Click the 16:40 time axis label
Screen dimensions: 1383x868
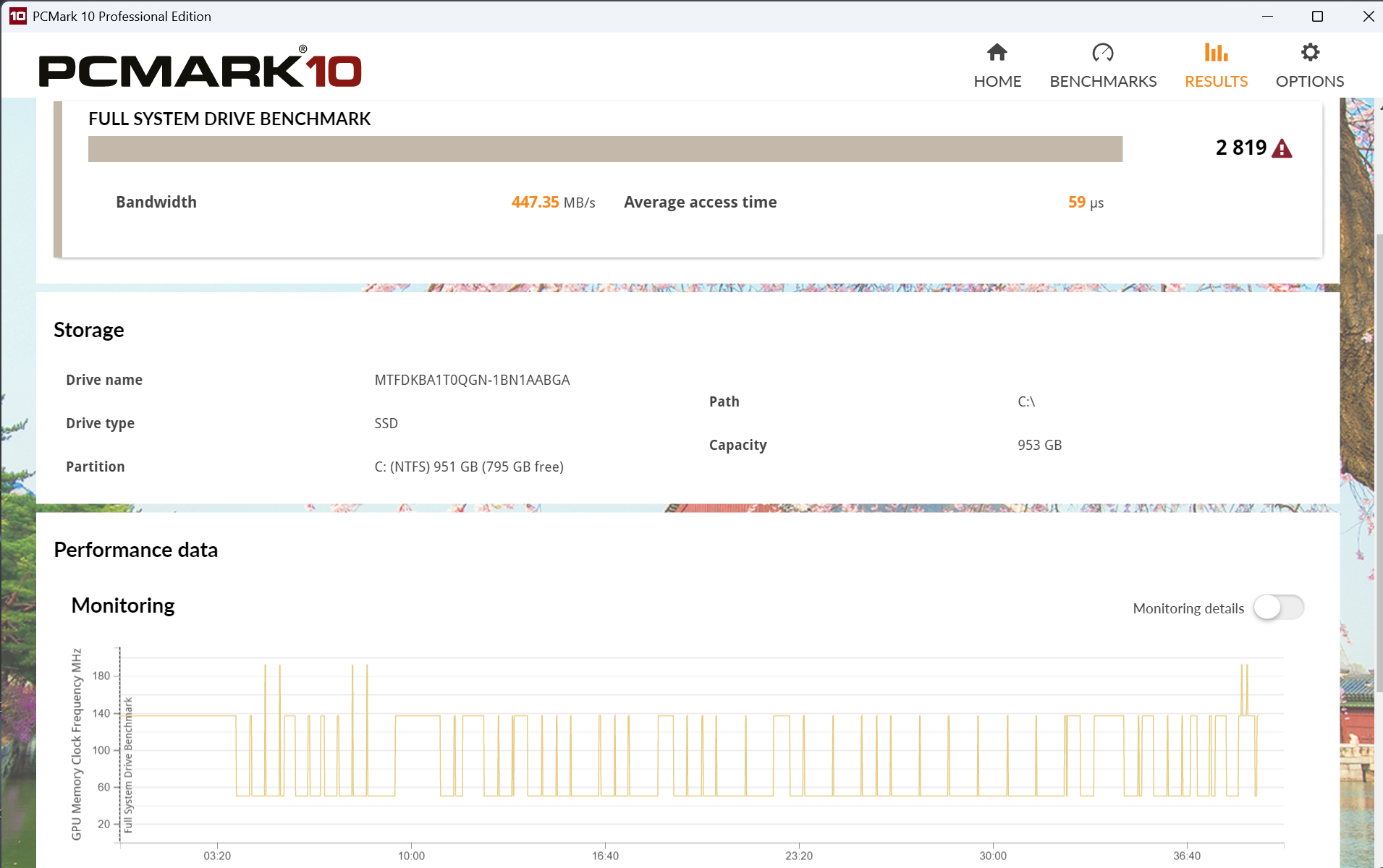[x=605, y=856]
